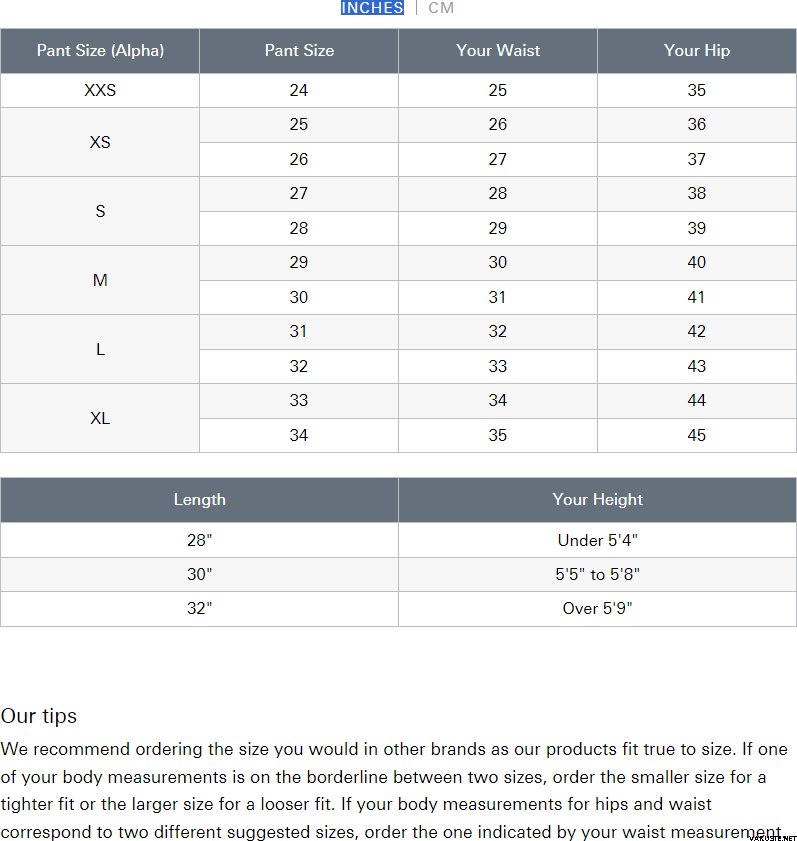
Task: Click the 5'5" to 5'8" height cell
Action: click(598, 574)
